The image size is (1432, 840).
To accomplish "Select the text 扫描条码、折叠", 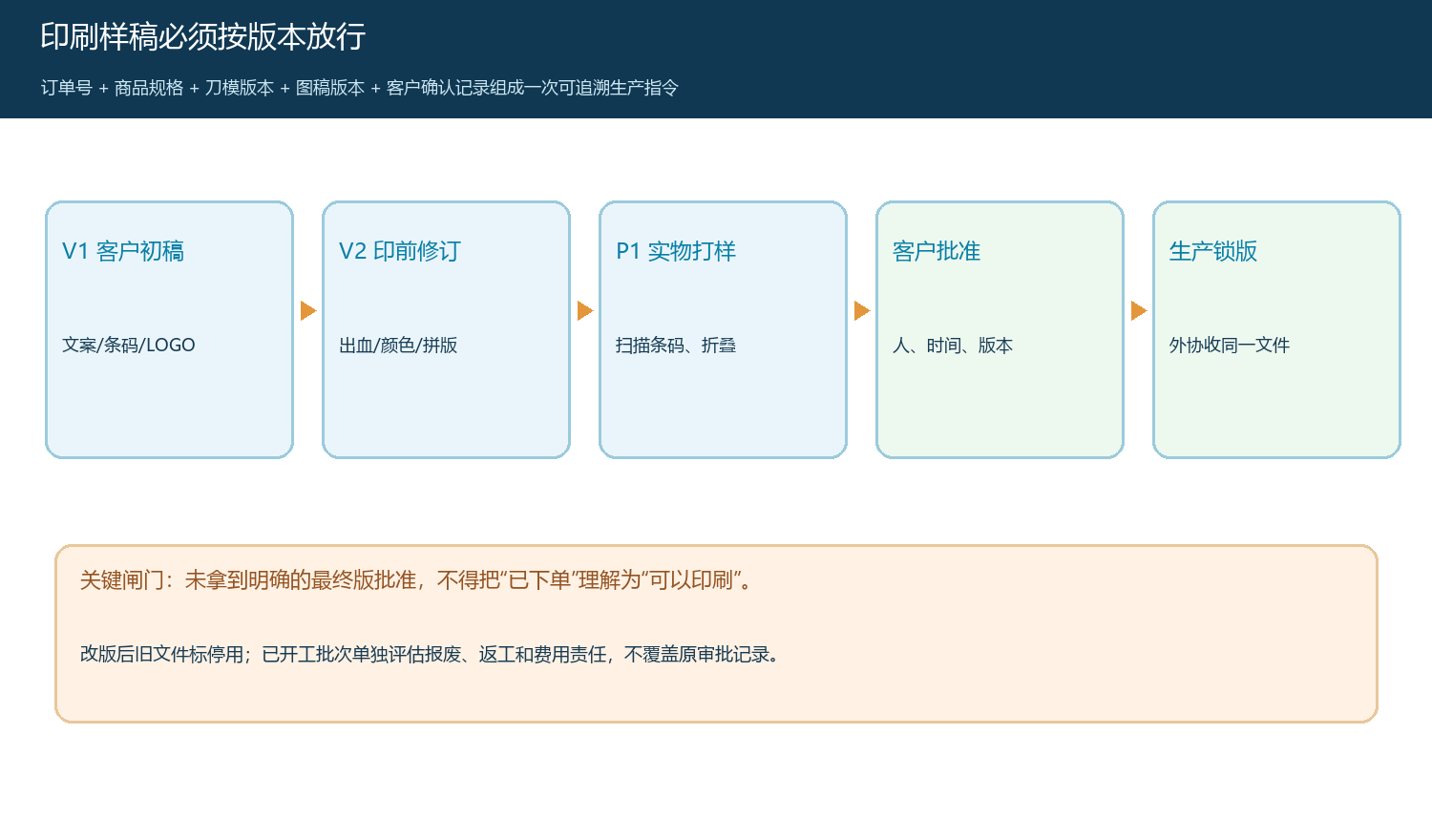I will pyautogui.click(x=676, y=345).
